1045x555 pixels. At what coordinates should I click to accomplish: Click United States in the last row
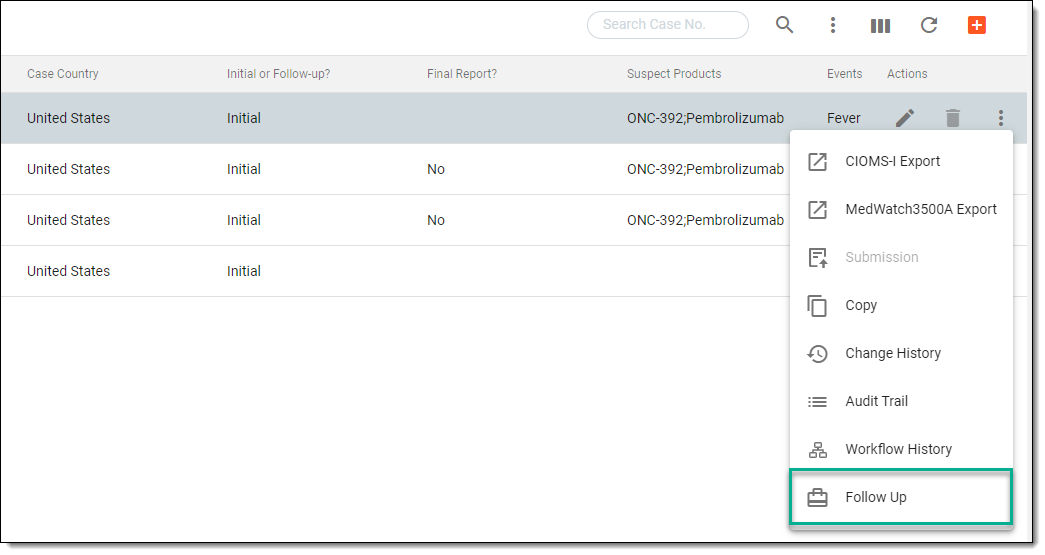(x=69, y=271)
